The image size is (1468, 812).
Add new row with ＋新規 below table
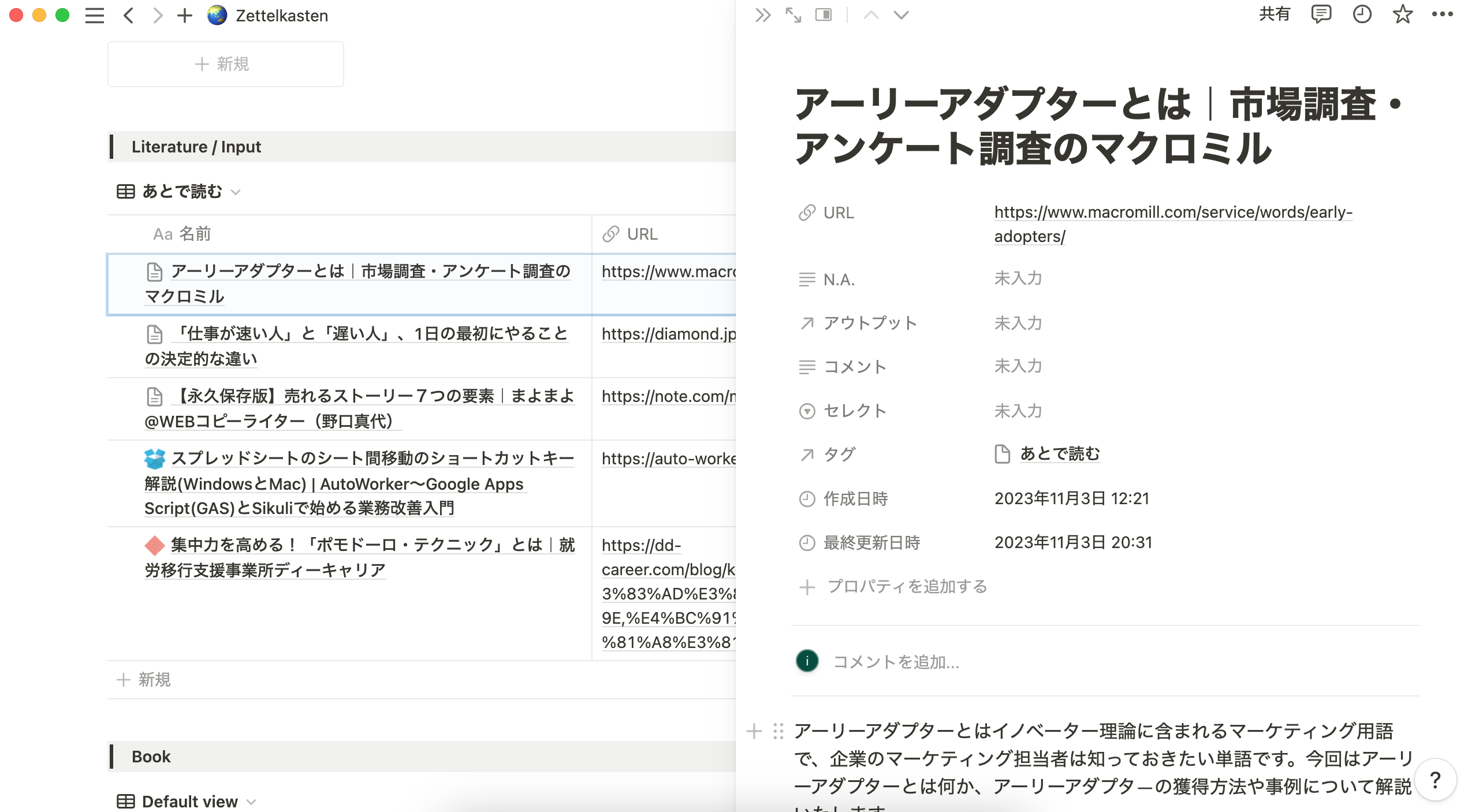pos(144,680)
